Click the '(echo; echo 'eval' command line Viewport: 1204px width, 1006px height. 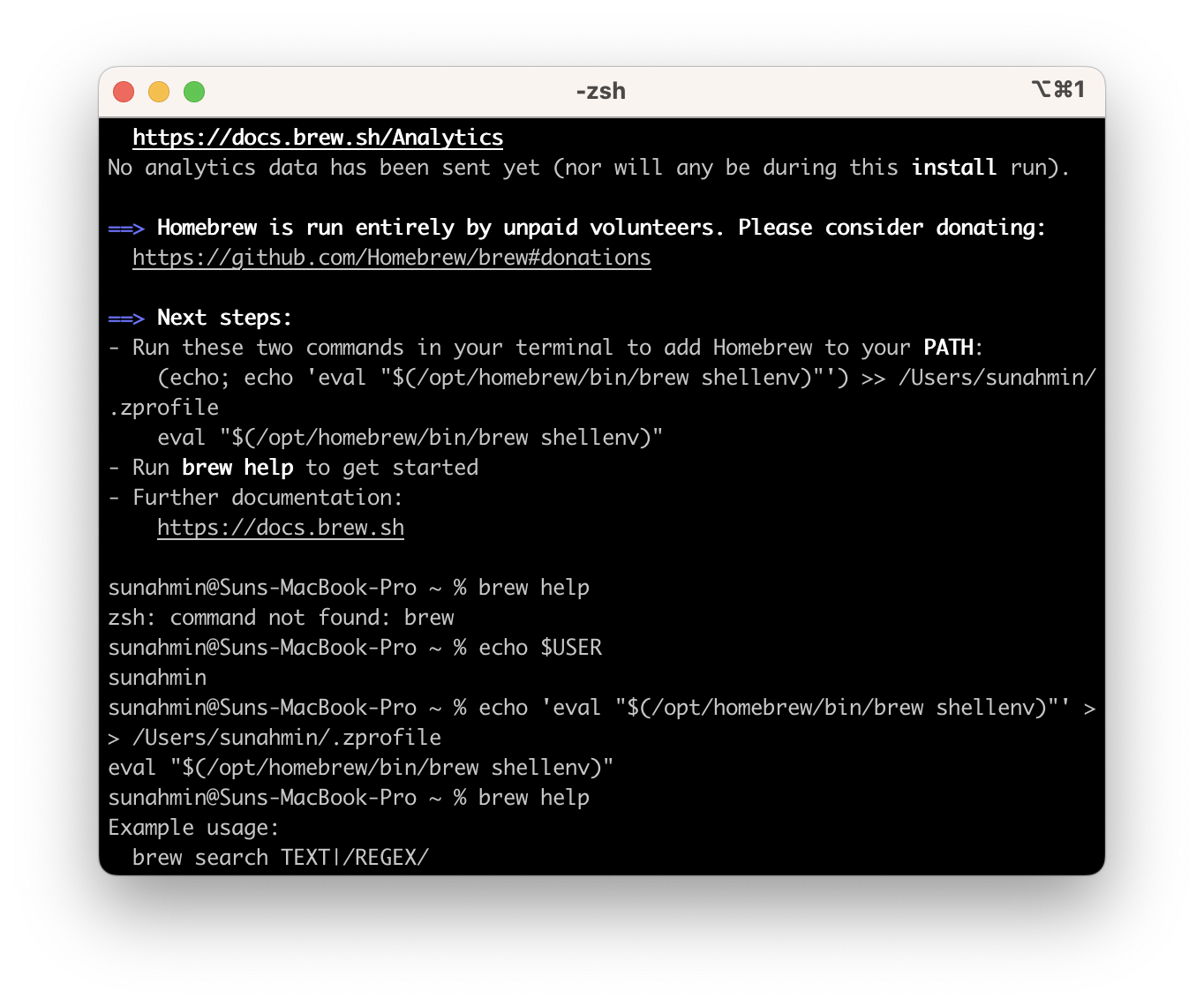627,378
